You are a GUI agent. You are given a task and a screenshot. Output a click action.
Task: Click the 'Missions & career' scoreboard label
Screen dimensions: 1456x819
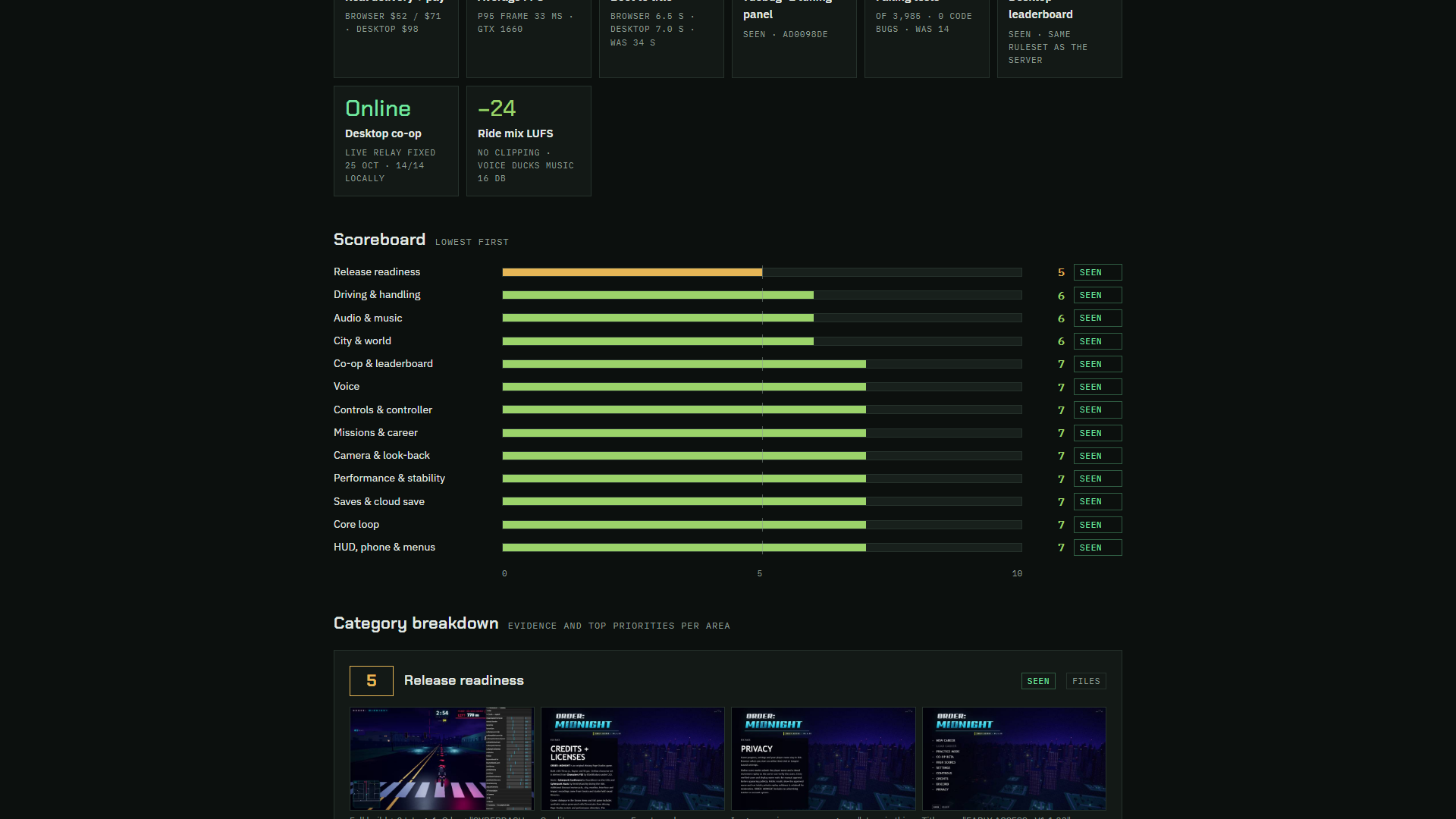375,432
